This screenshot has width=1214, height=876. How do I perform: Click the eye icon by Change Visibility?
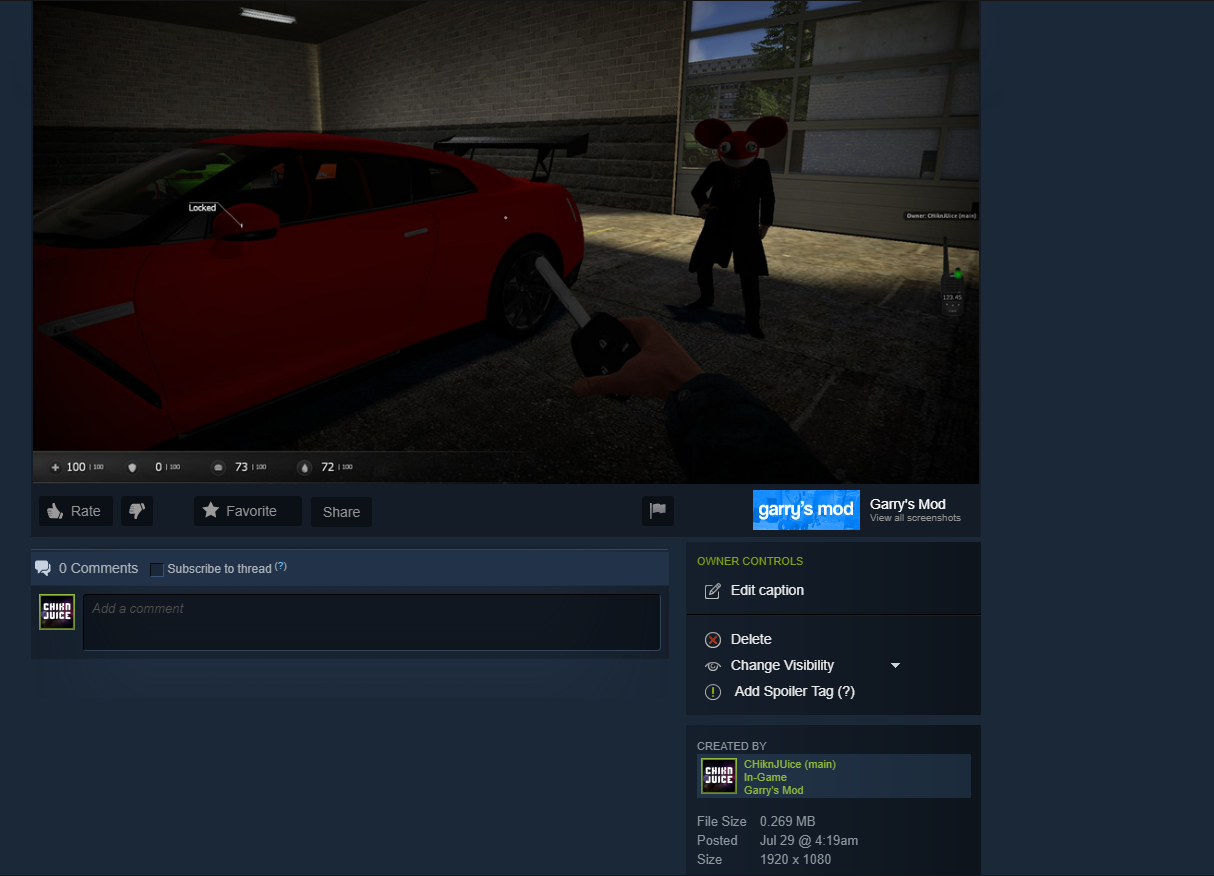[x=713, y=666]
